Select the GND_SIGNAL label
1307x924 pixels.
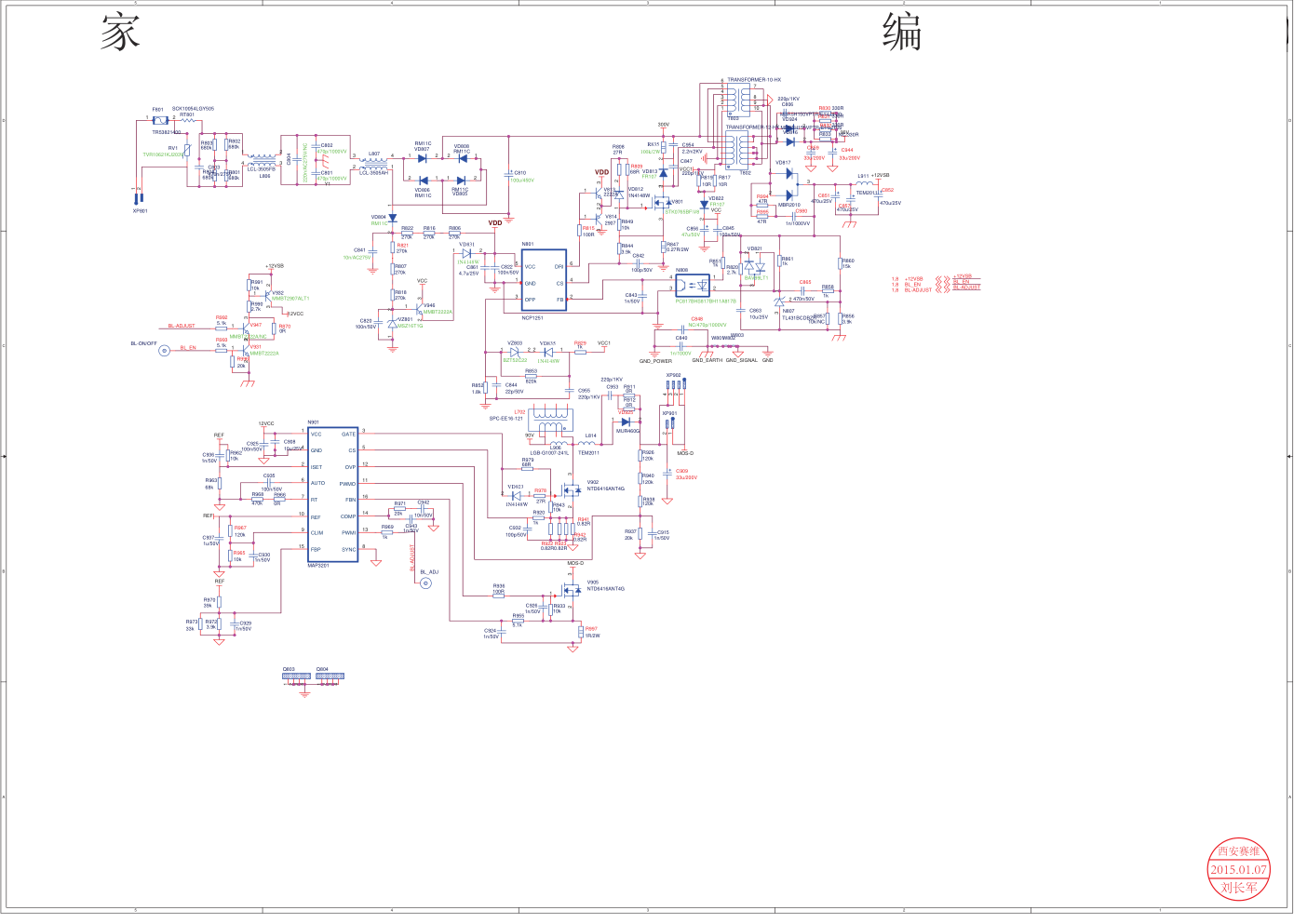[742, 360]
